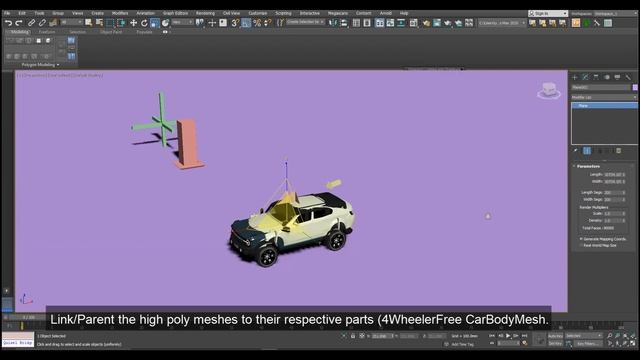Switch to the Hierarchy command panel tab
This screenshot has height=360, width=640.
tap(596, 77)
